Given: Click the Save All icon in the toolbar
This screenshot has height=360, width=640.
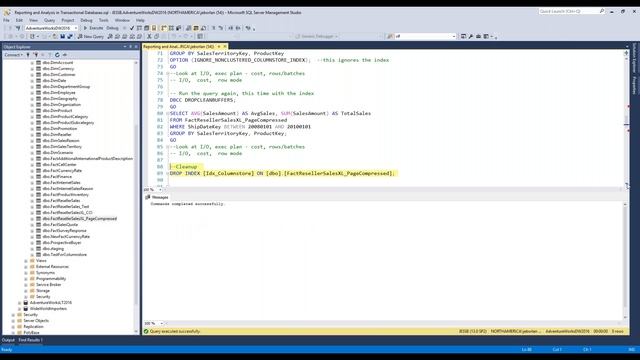Looking at the screenshot, I should 70,36.
